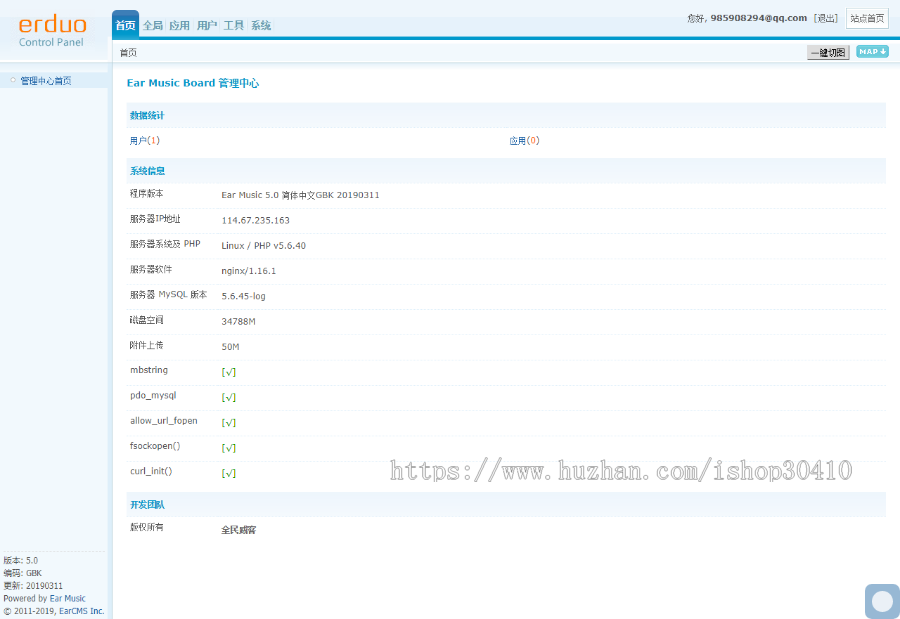The width and height of the screenshot is (900, 619).
Task: Open the 工具 tab
Action: pos(234,25)
